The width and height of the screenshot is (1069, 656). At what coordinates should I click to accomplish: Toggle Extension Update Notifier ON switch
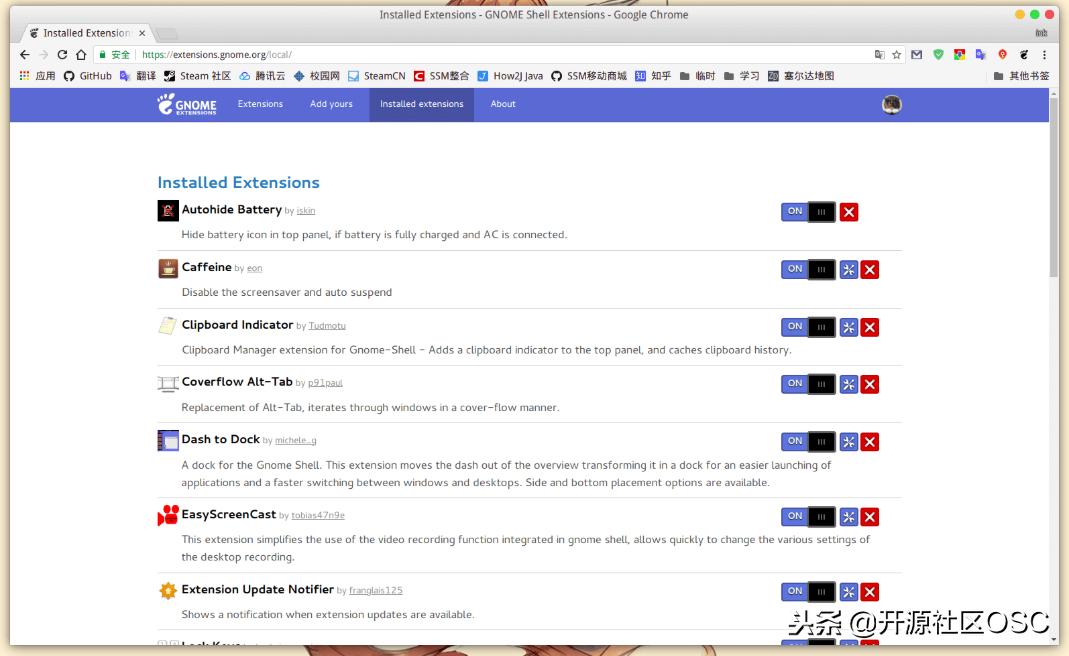[x=808, y=592]
